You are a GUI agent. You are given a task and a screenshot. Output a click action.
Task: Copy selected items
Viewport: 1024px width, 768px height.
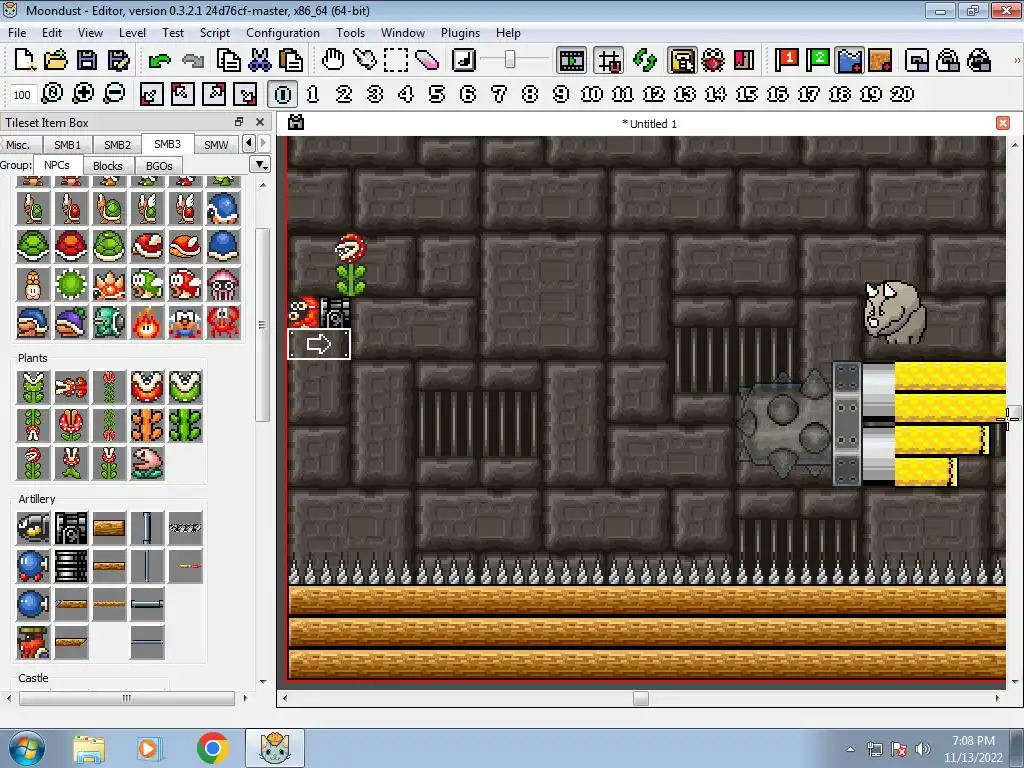point(229,60)
